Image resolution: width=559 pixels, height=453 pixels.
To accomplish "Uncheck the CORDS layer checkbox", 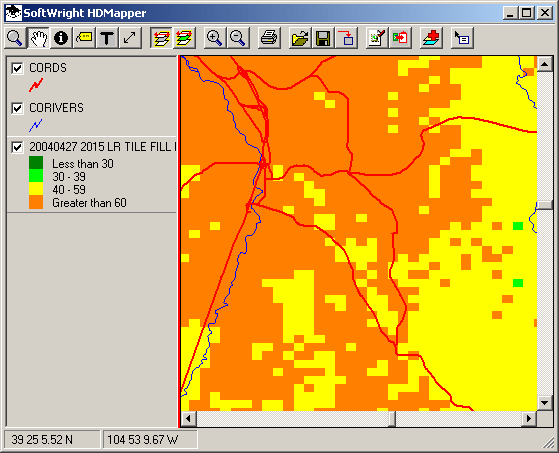I will pyautogui.click(x=17, y=68).
